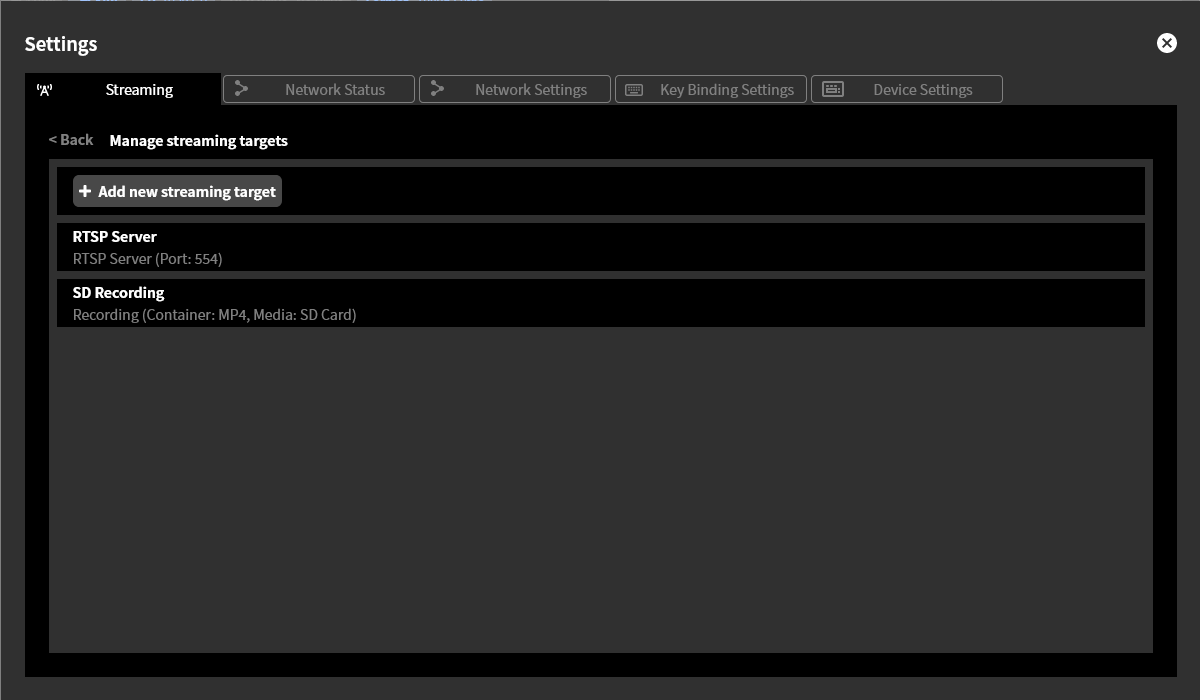Click the keyboard icon on Key Binding Settings
Screen dimensions: 1200x700
634,90
